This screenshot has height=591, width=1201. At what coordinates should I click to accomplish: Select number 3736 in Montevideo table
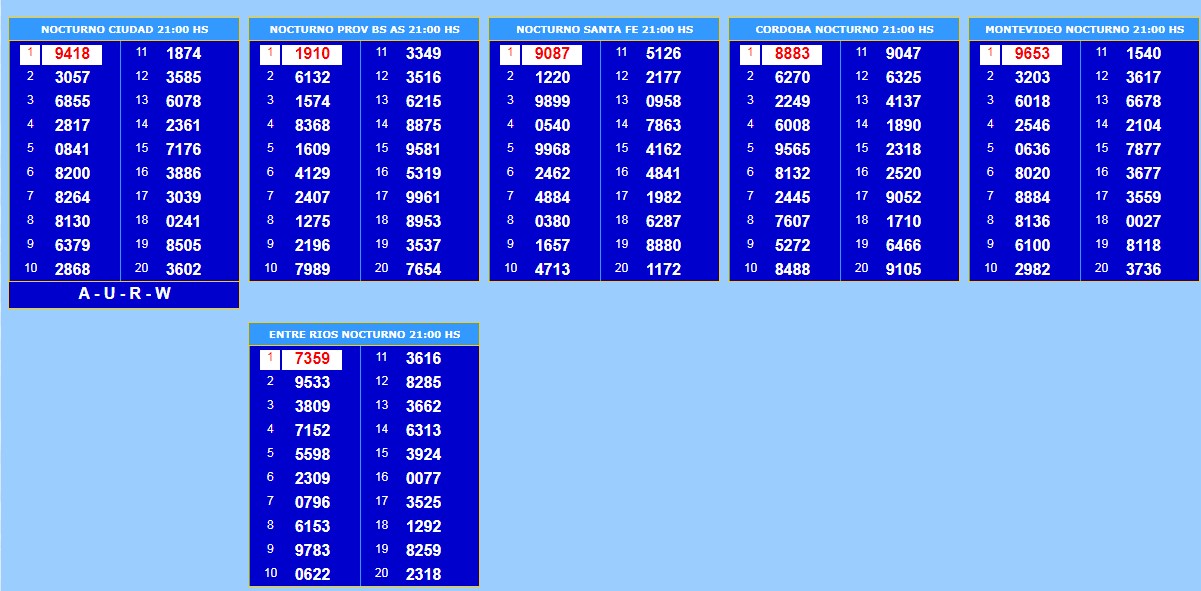coord(1143,269)
